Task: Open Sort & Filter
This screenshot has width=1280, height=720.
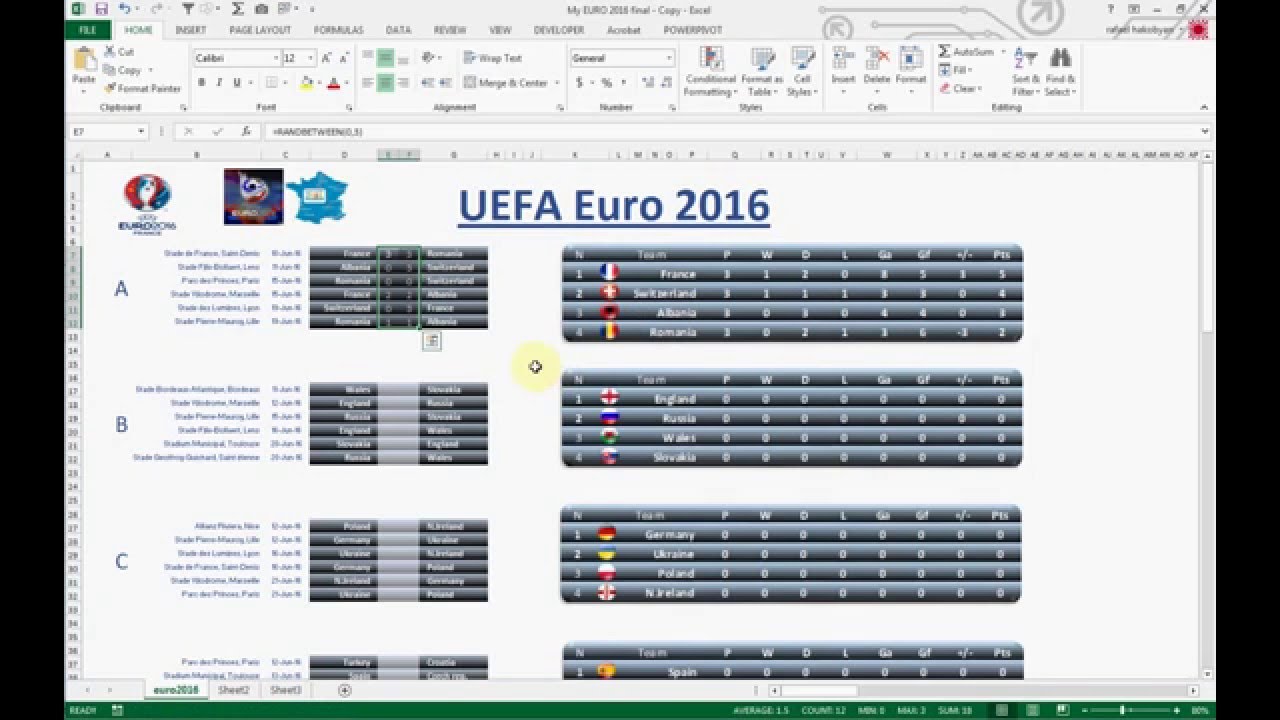Action: coord(1026,72)
